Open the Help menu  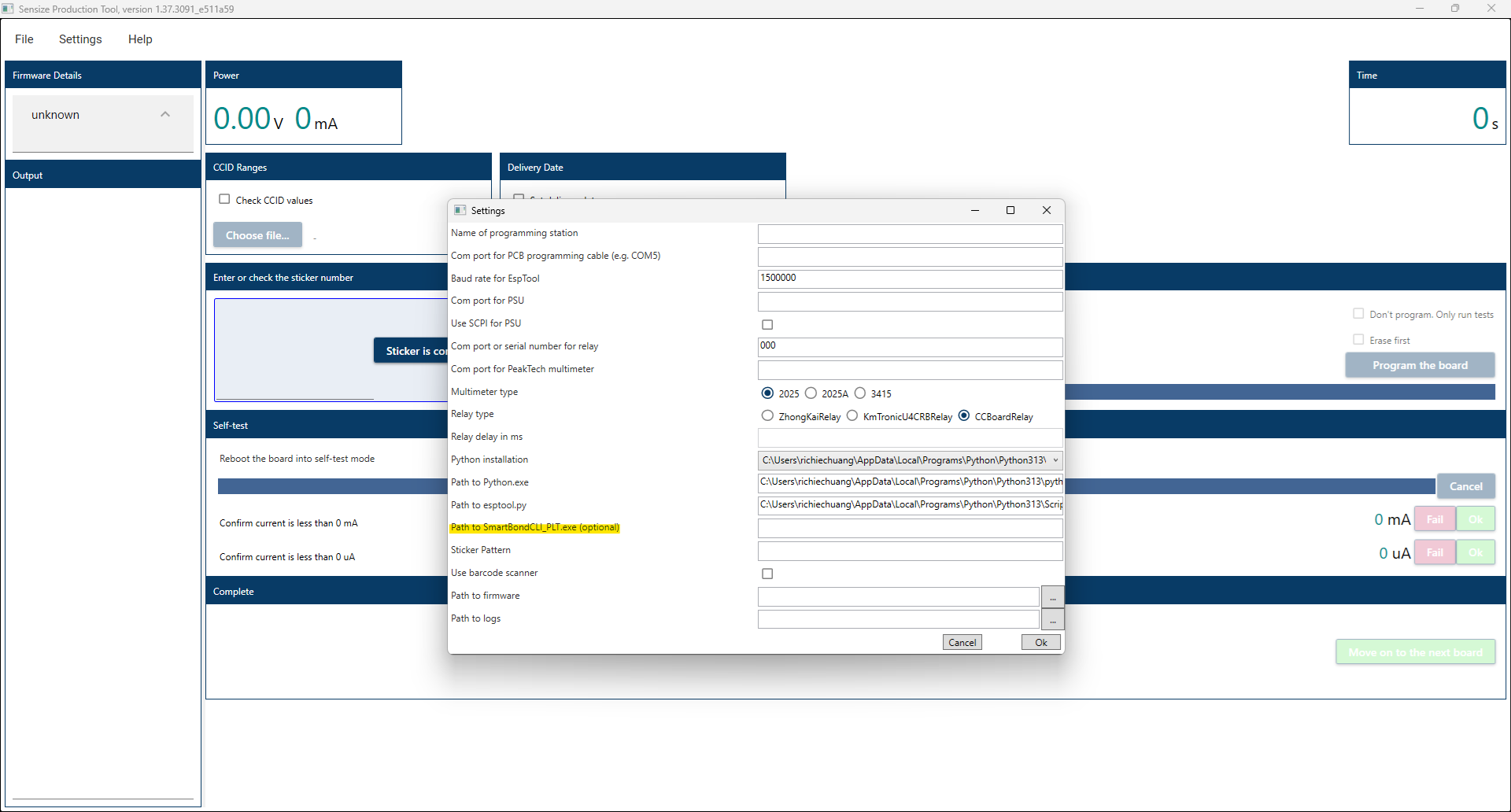[x=140, y=39]
